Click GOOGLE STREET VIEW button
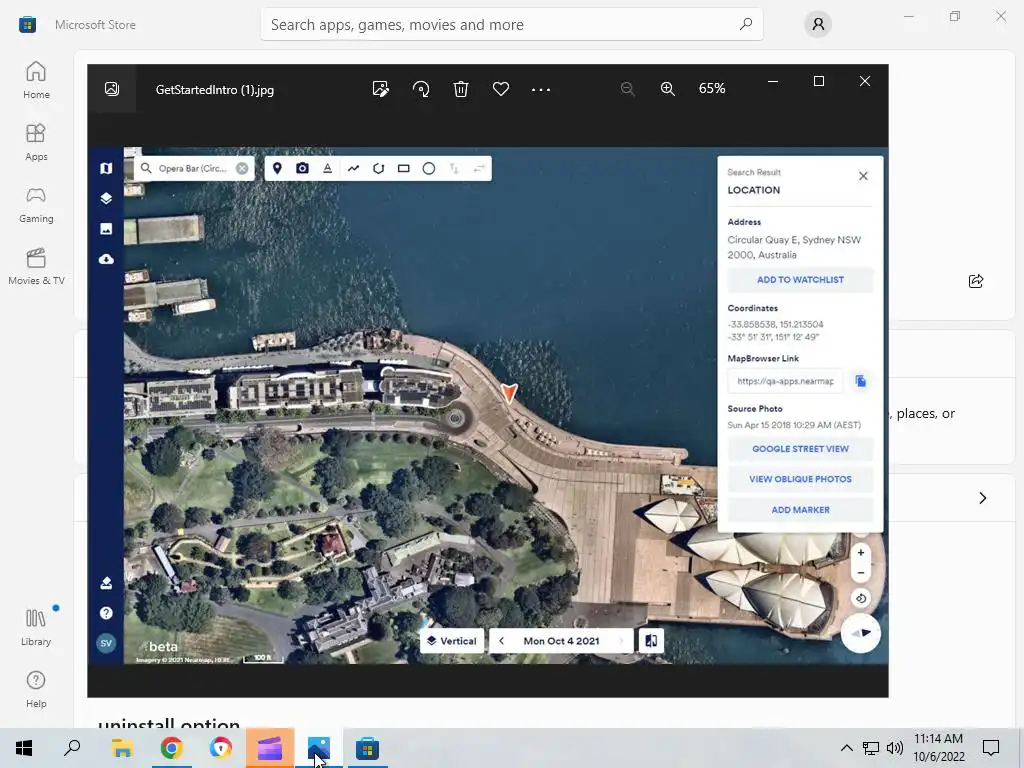This screenshot has width=1024, height=768. [x=800, y=449]
